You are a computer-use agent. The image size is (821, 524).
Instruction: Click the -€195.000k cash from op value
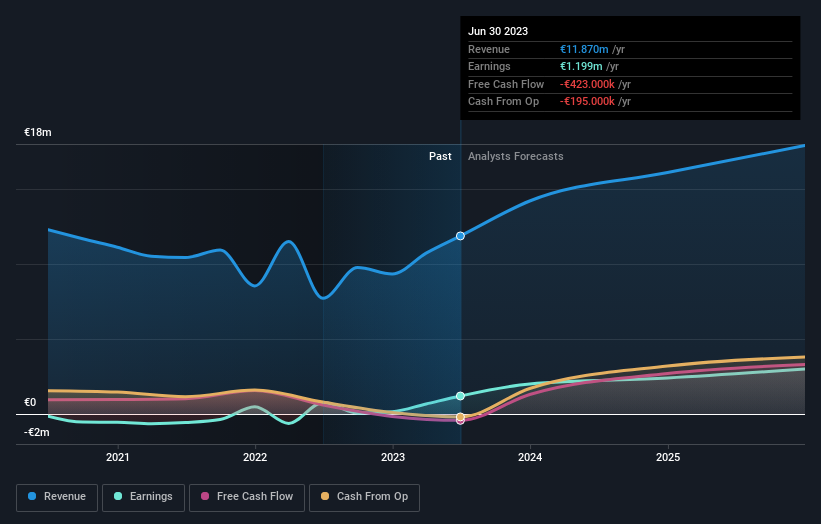[x=587, y=102]
